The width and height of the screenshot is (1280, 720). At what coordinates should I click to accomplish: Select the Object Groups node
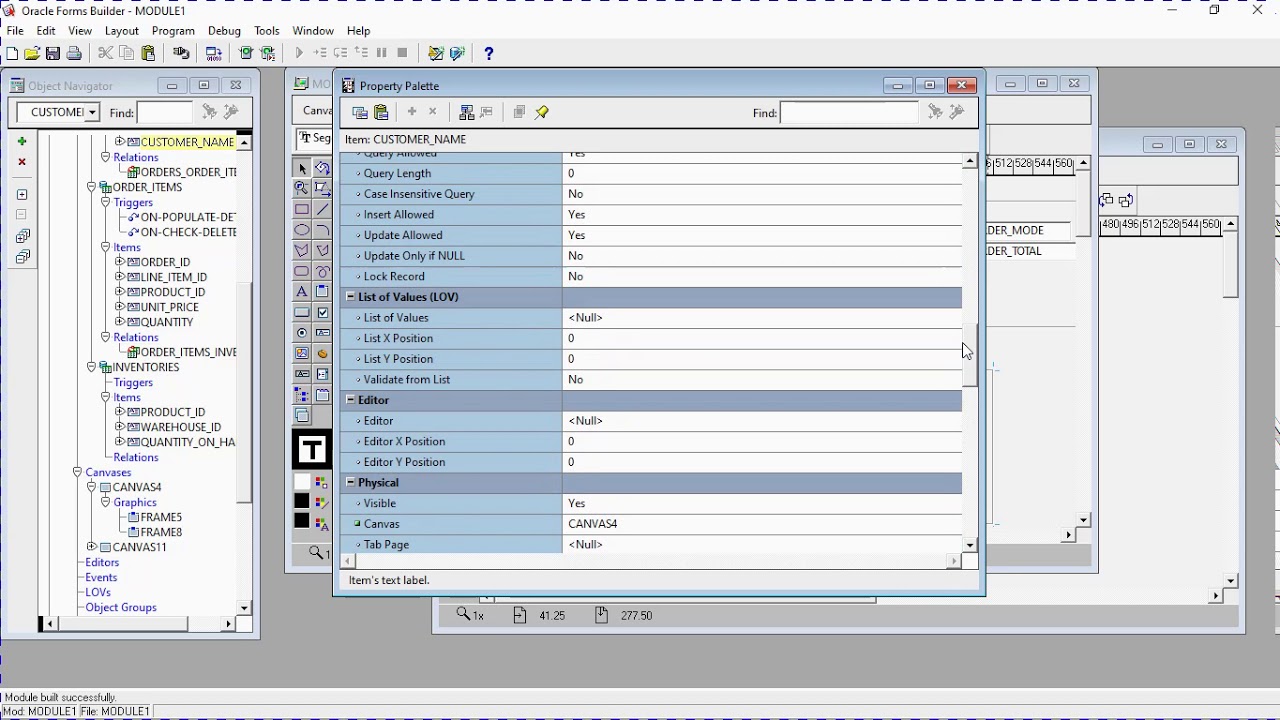pyautogui.click(x=121, y=607)
